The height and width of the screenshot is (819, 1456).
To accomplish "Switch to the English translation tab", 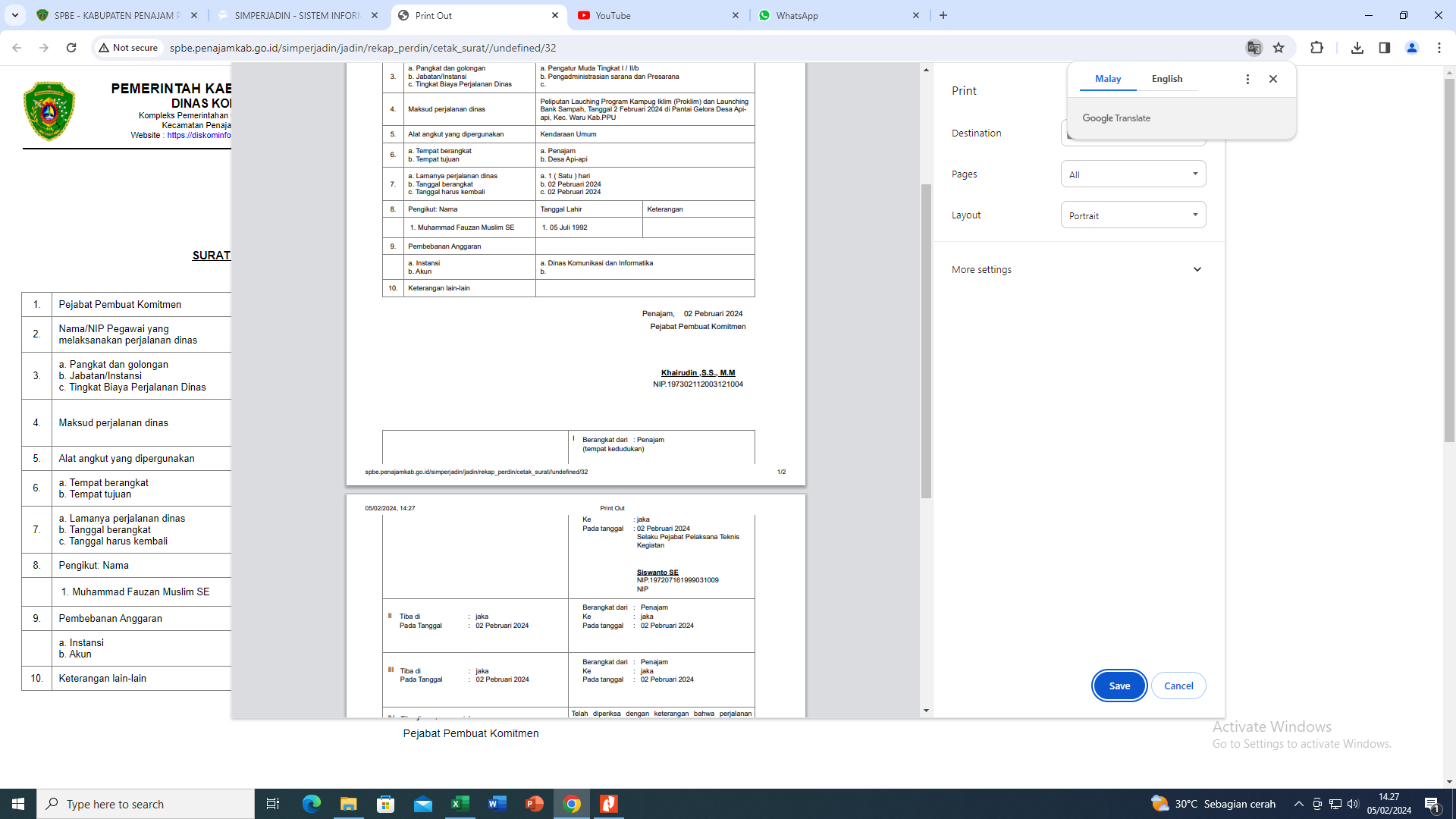I will pyautogui.click(x=1166, y=79).
